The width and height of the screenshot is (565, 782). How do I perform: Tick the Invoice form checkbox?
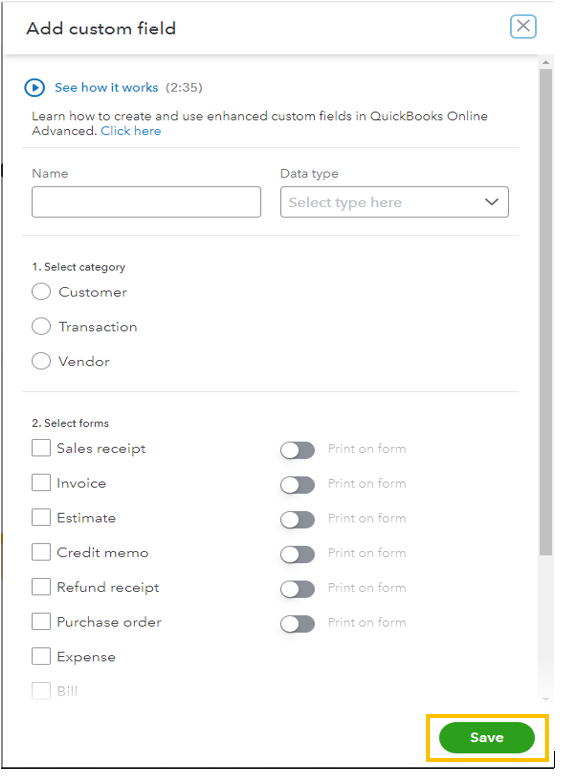[x=41, y=483]
